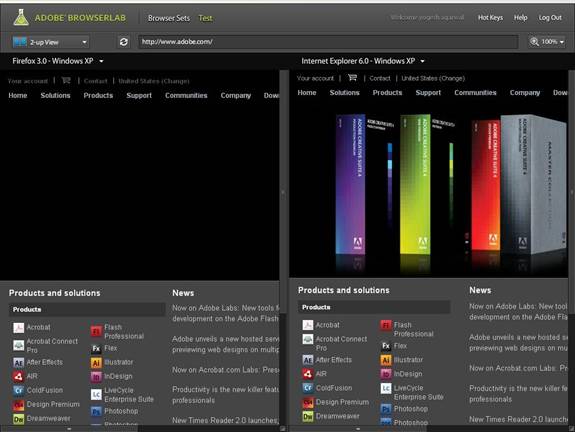Click the InDesign icon in Firefox pane
Viewport: 575px width, 432px height.
tap(96, 377)
